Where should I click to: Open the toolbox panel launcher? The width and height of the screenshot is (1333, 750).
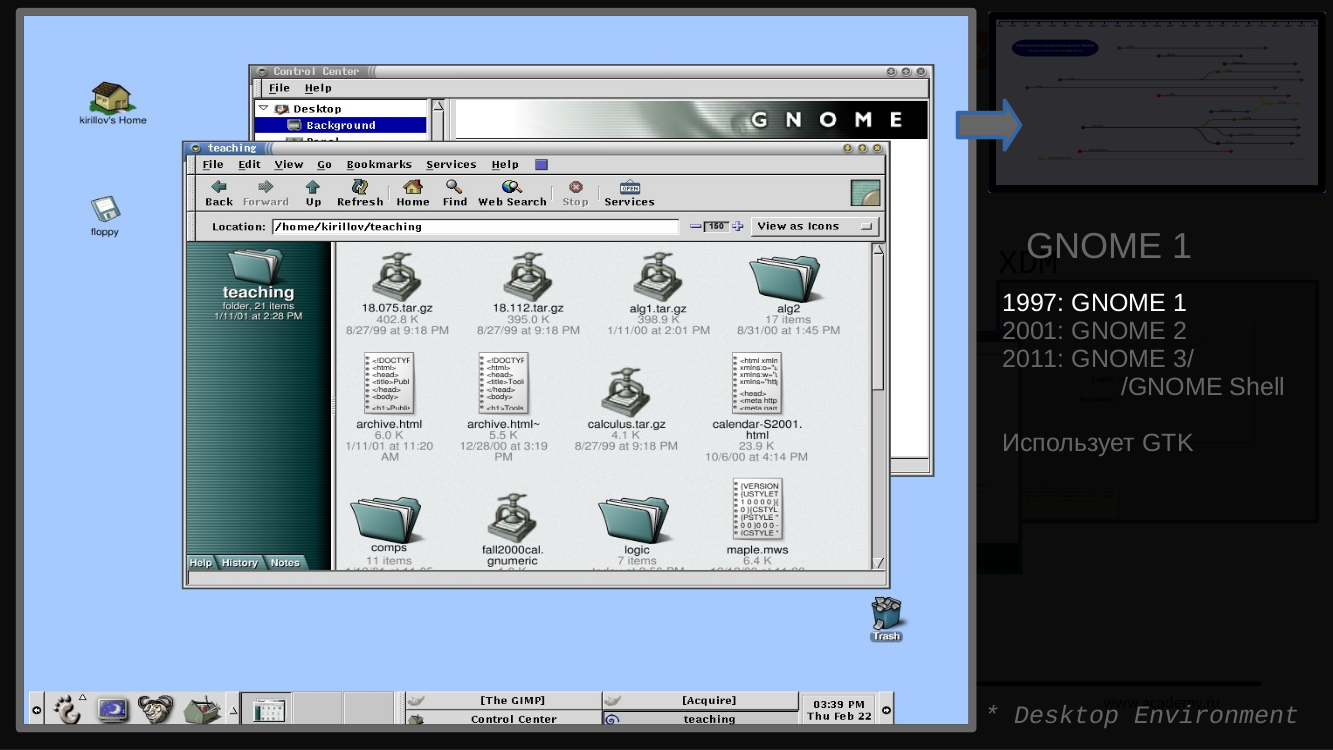(x=204, y=710)
